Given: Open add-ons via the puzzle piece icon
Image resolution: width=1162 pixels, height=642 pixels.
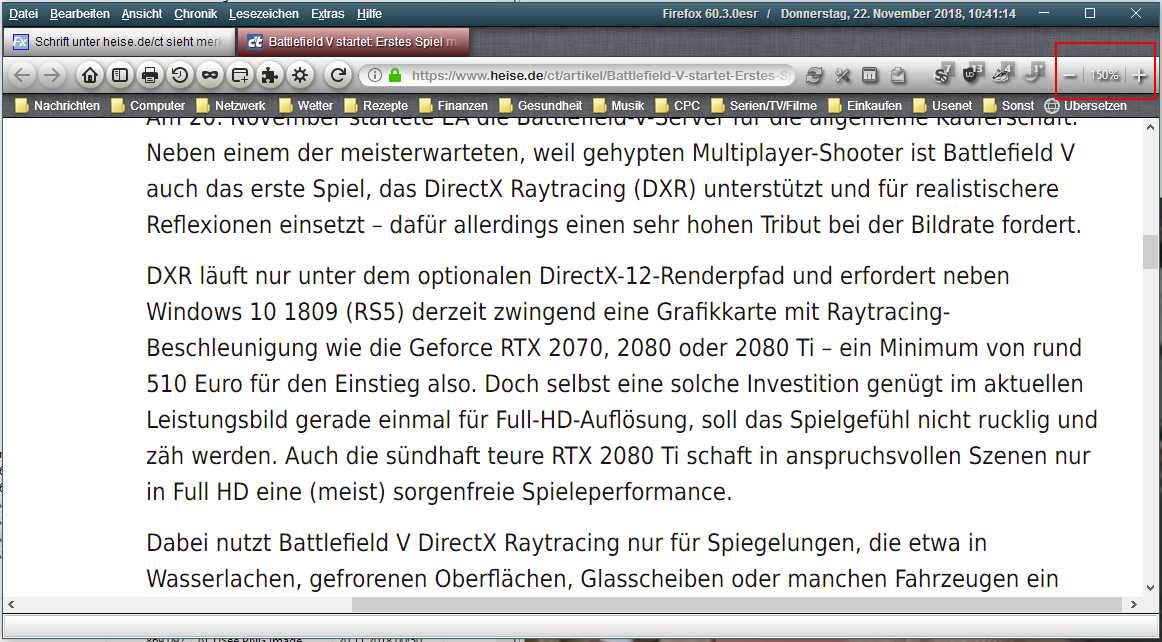Looking at the screenshot, I should tap(270, 75).
